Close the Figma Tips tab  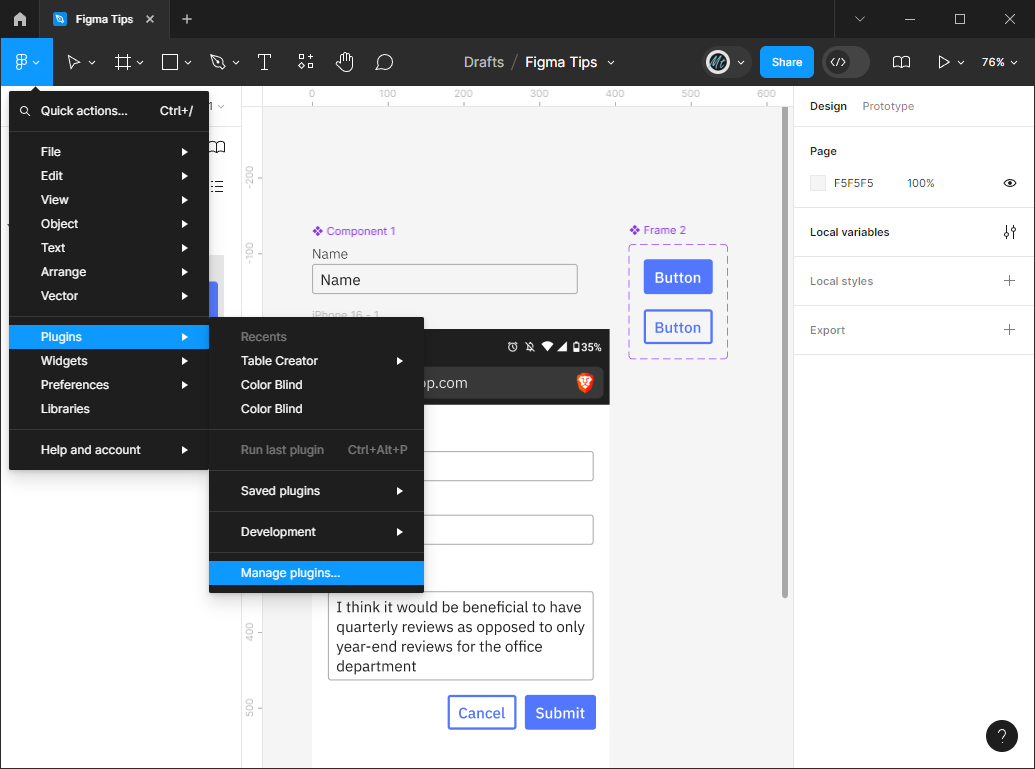coord(150,19)
